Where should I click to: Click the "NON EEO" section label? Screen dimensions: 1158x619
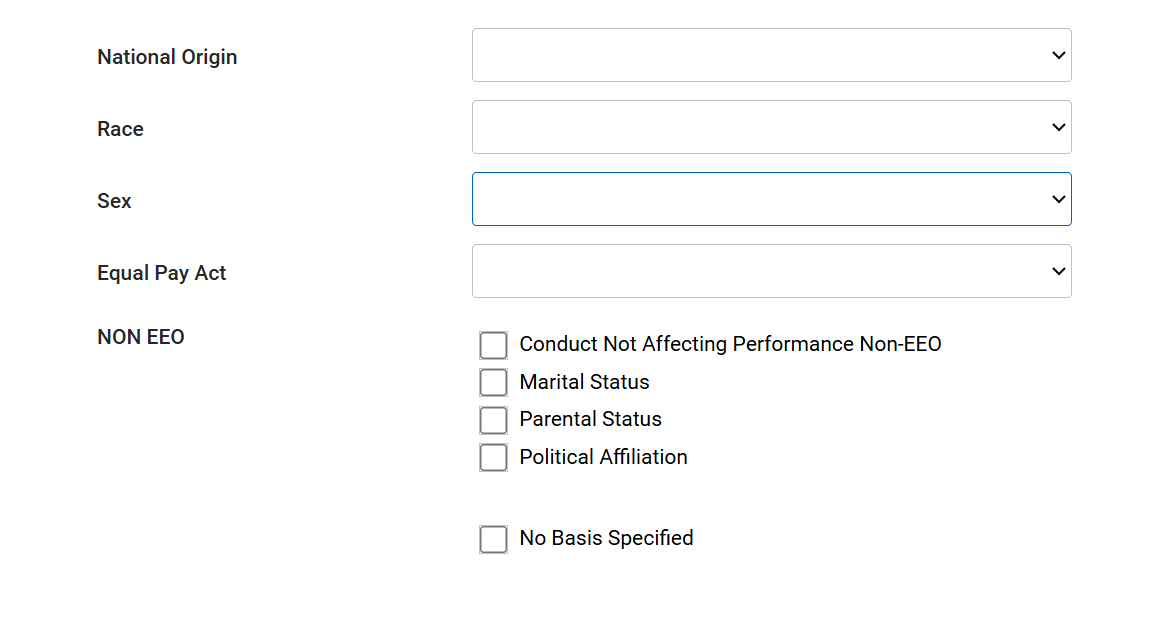141,337
